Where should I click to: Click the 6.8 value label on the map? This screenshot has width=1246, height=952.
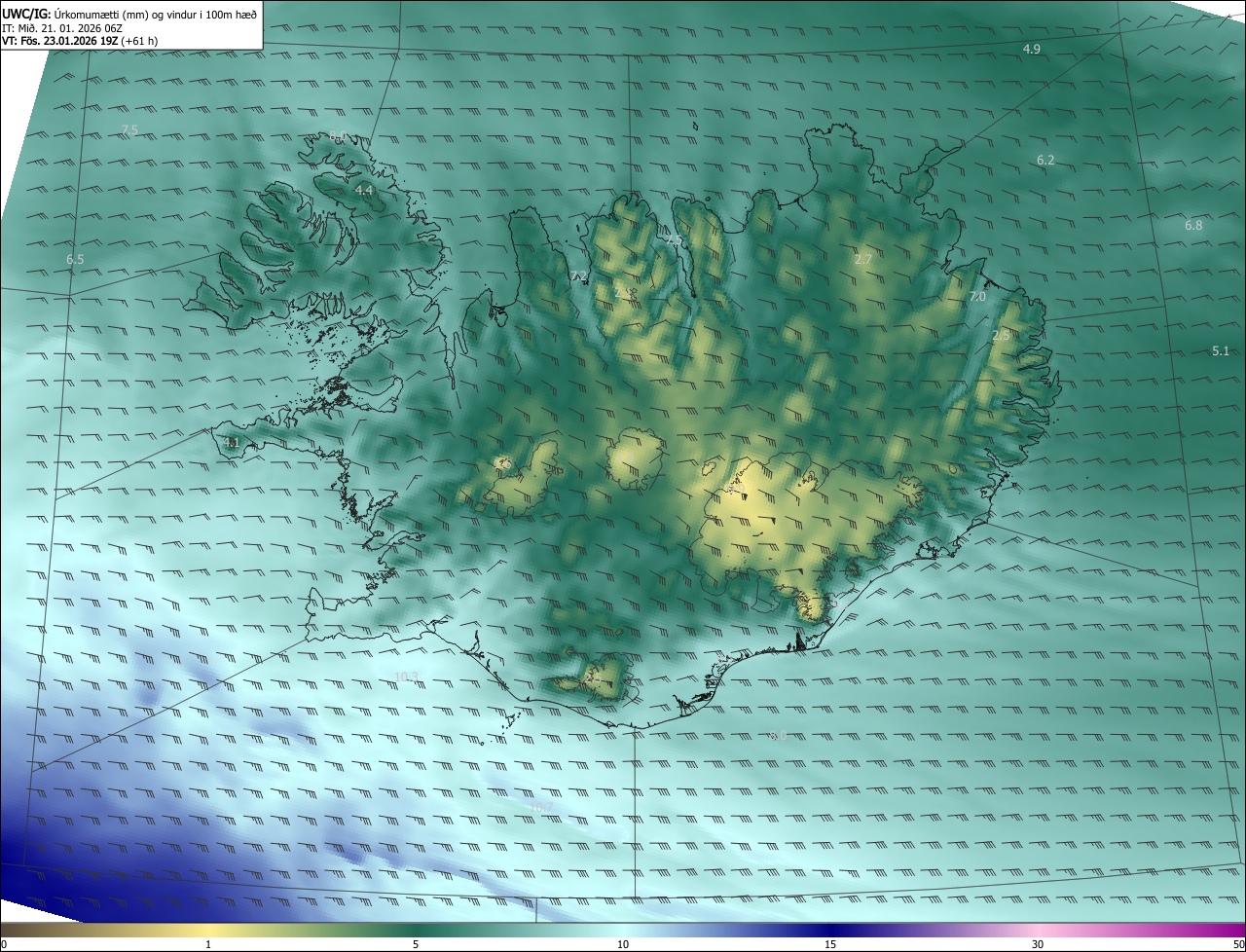coord(1193,225)
